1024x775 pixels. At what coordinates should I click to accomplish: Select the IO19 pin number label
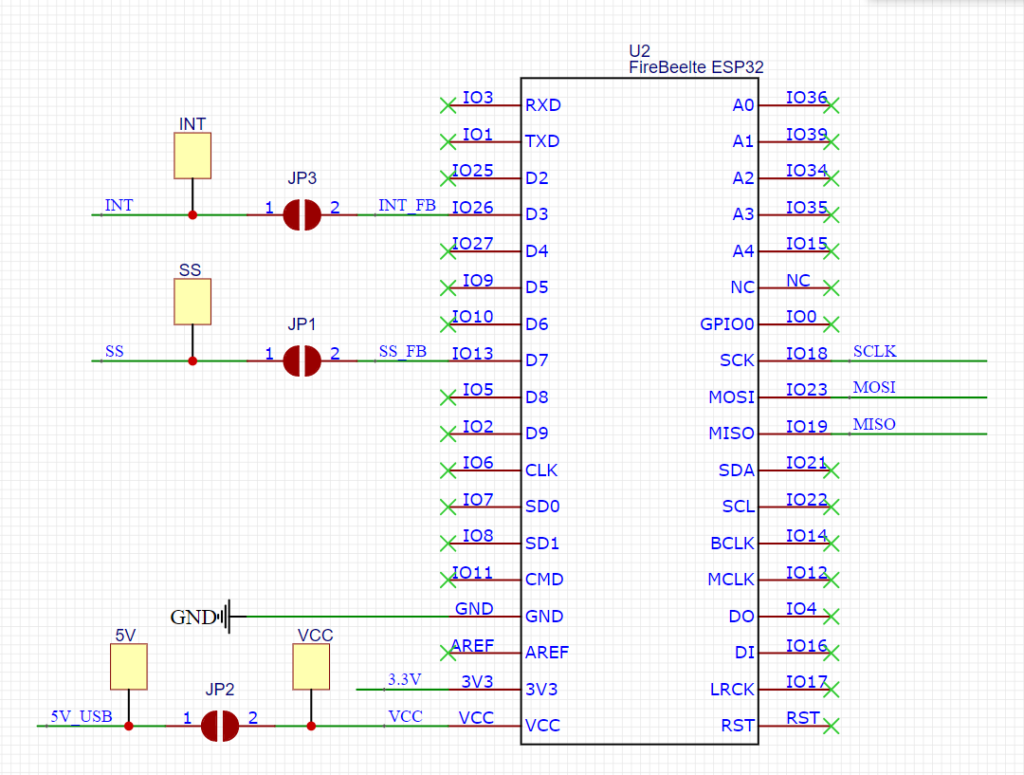coord(807,427)
